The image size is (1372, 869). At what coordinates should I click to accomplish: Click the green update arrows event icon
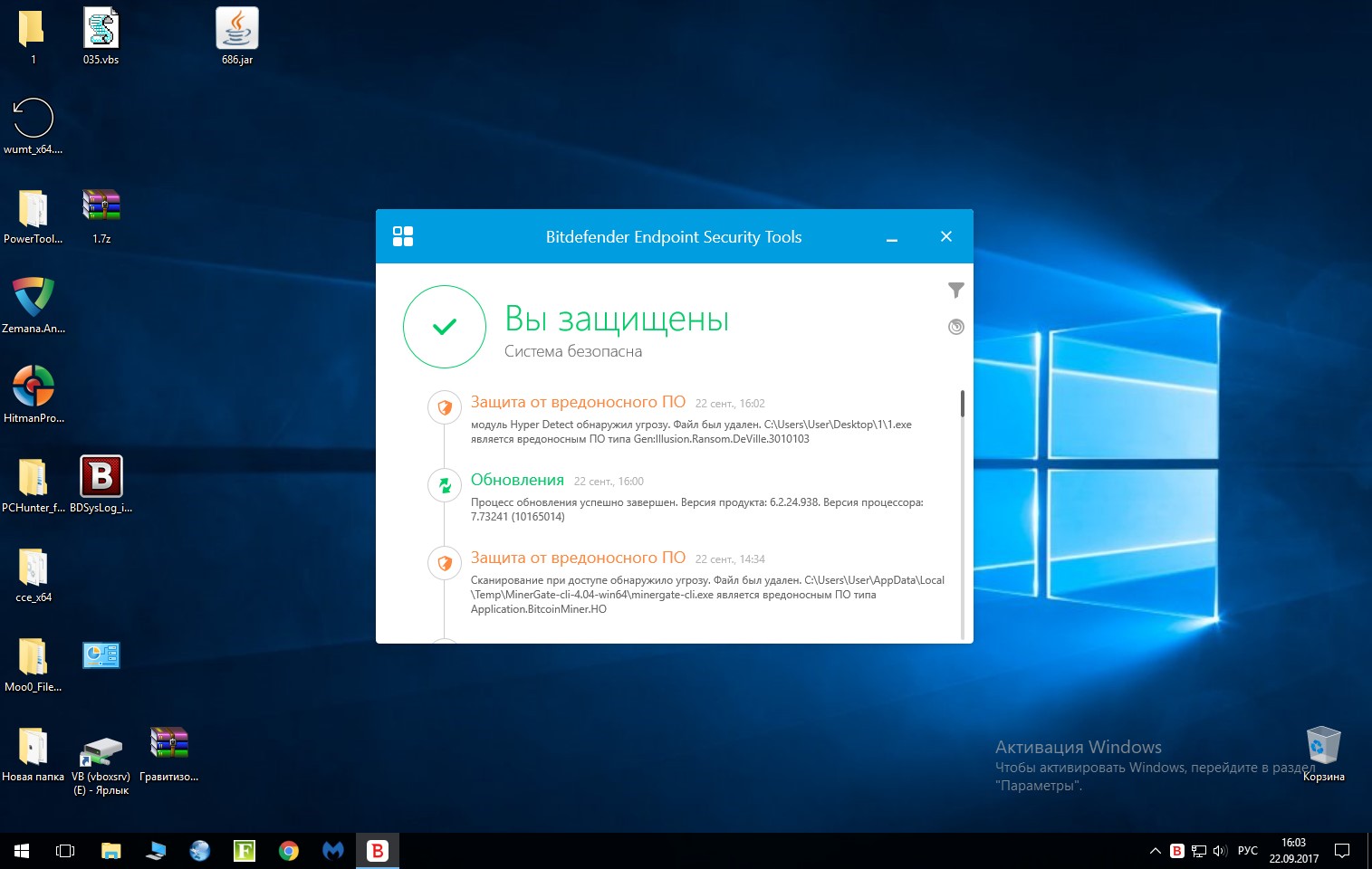[x=445, y=485]
